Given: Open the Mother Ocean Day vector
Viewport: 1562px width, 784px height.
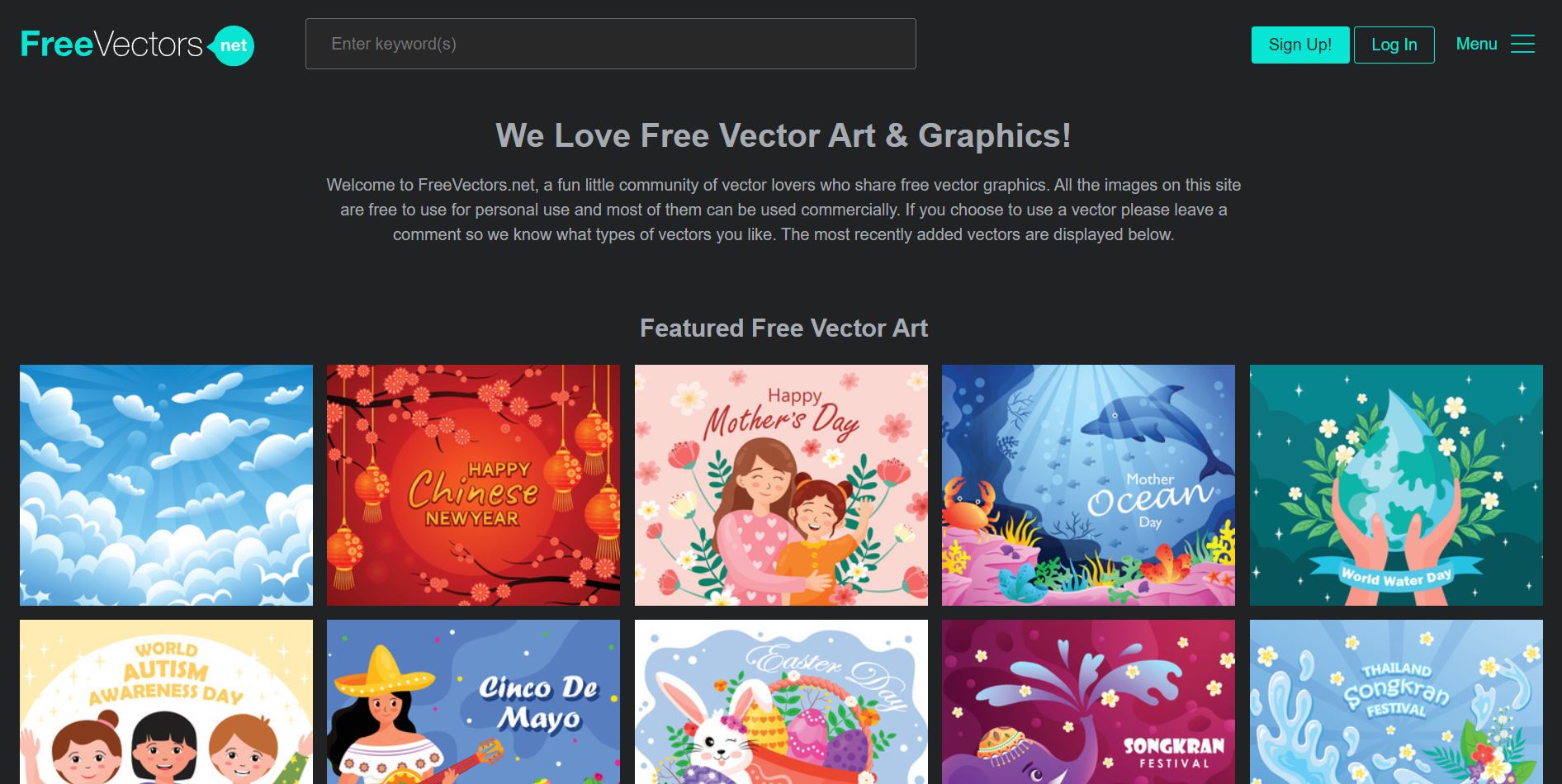Looking at the screenshot, I should coord(1088,485).
